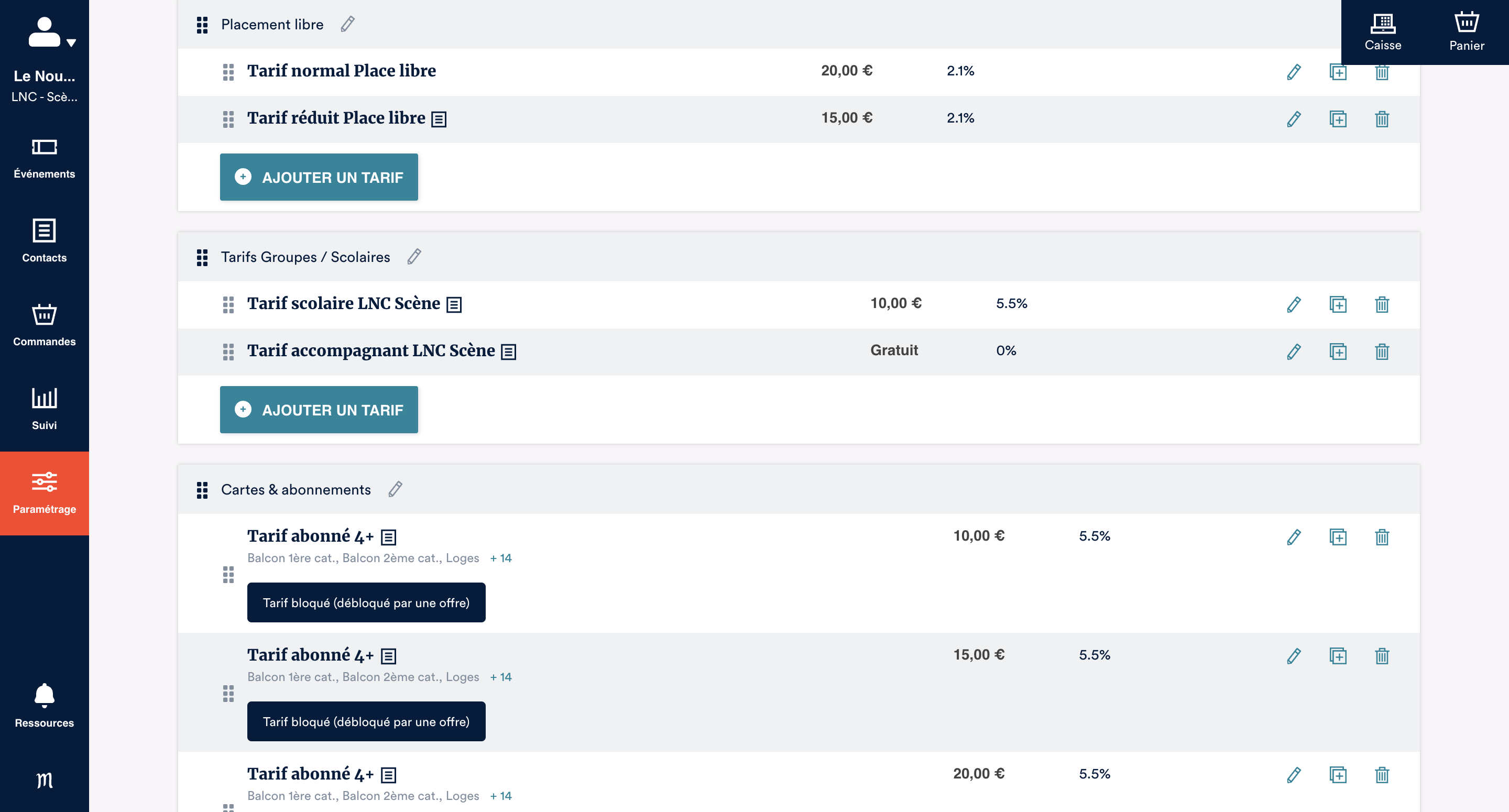Viewport: 1509px width, 812px height.
Task: Click description note icon of Tarif réduit
Action: point(439,119)
